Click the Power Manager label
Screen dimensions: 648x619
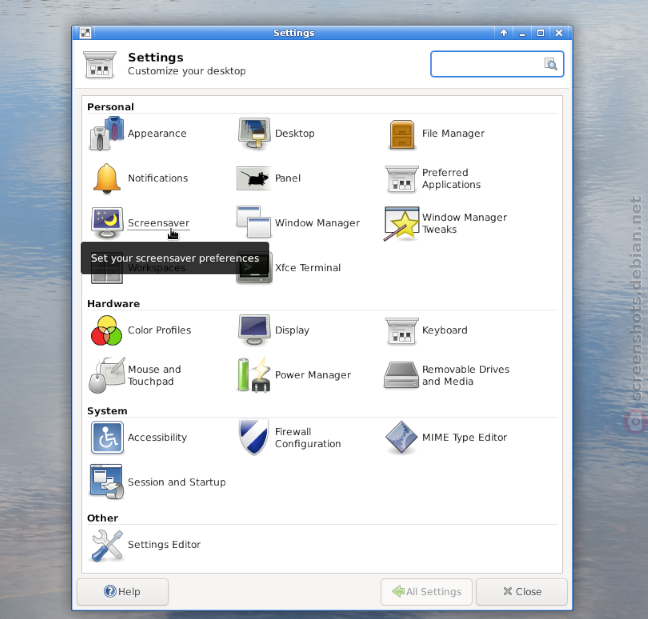click(313, 375)
